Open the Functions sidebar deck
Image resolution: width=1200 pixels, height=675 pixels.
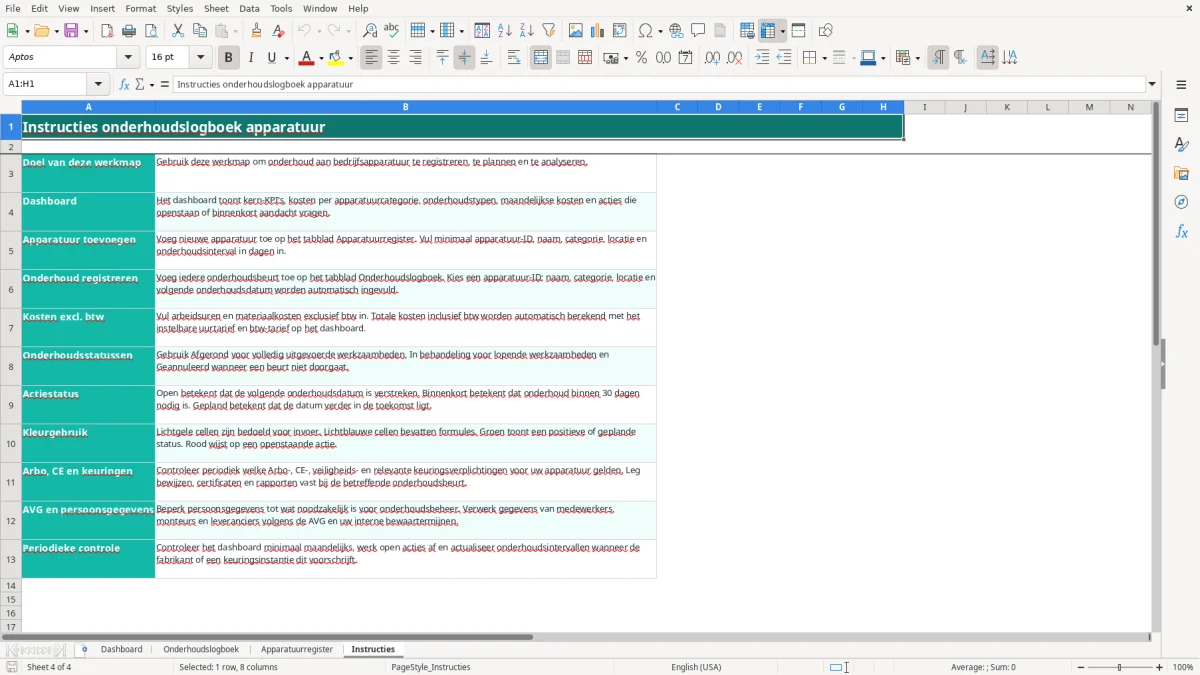(1181, 231)
